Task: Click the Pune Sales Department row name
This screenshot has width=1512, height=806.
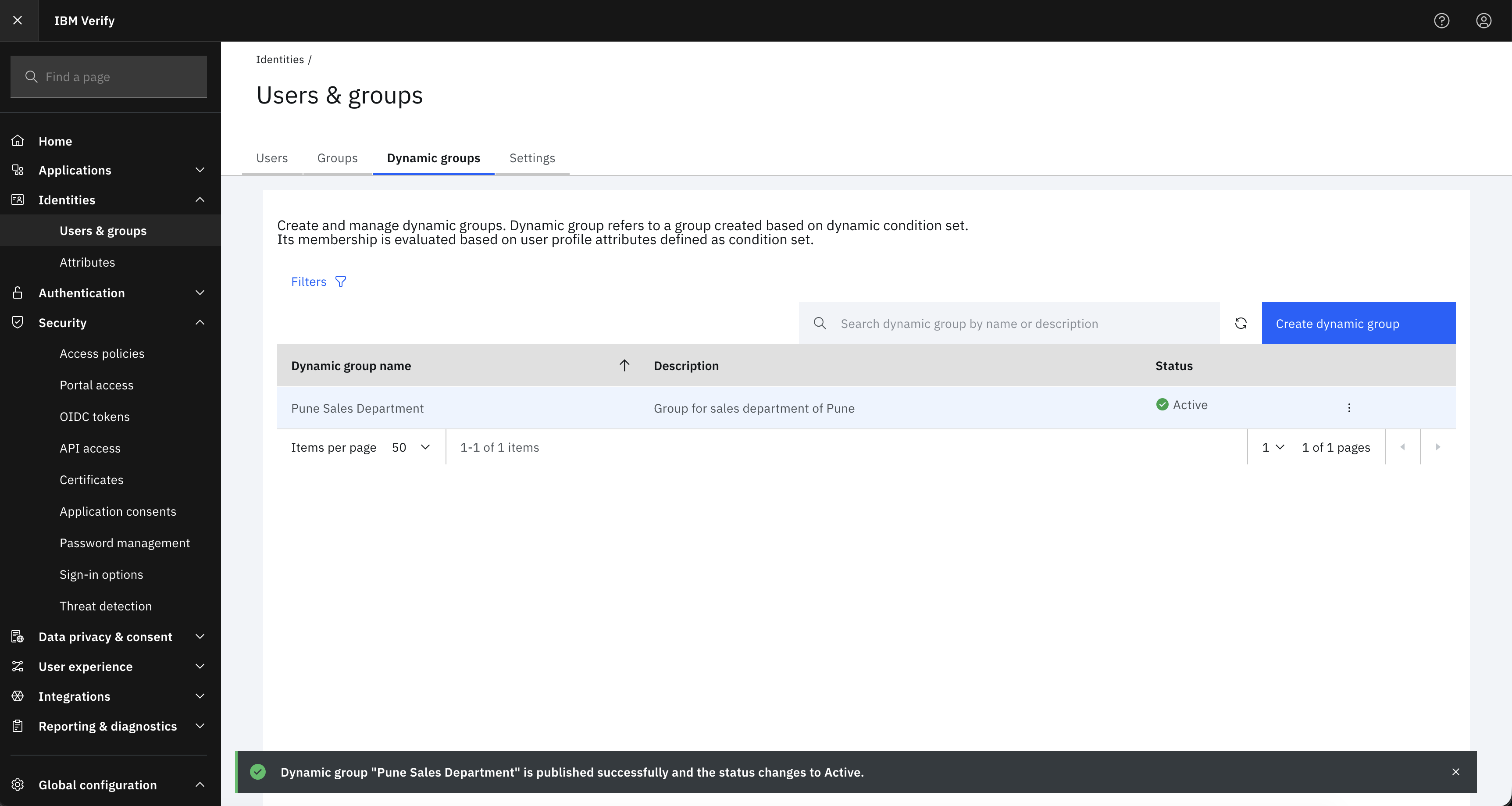Action: pos(357,408)
